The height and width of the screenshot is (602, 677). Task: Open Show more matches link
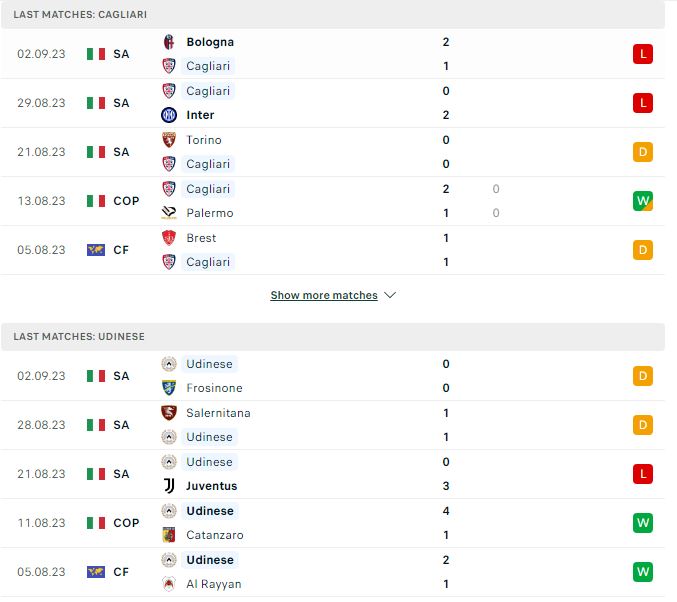point(324,295)
